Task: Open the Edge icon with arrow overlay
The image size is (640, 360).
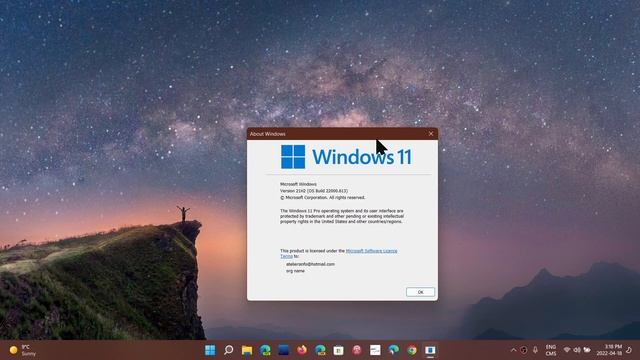Action: pyautogui.click(x=393, y=350)
